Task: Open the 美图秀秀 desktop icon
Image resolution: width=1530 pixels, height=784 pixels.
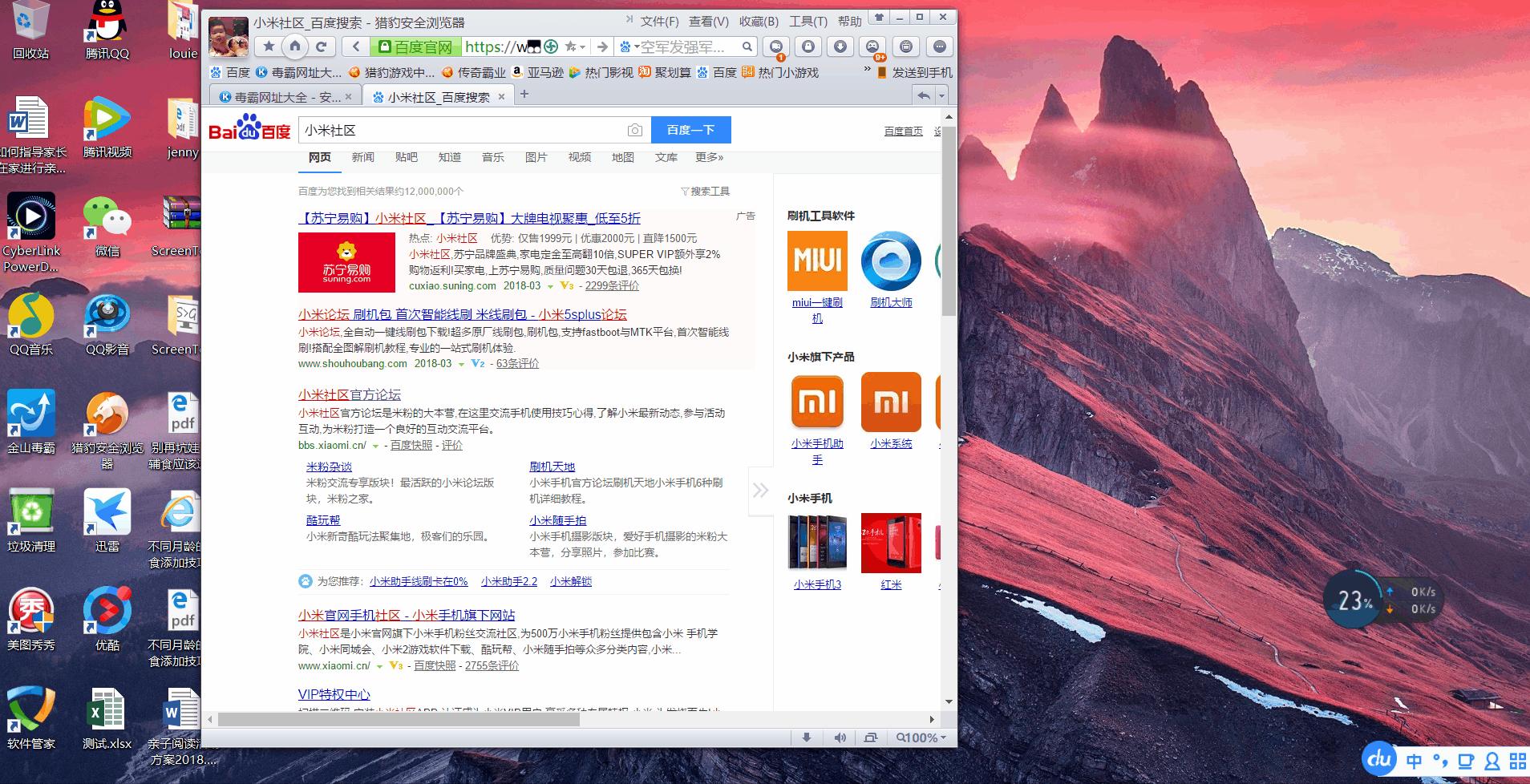Action: pyautogui.click(x=30, y=620)
